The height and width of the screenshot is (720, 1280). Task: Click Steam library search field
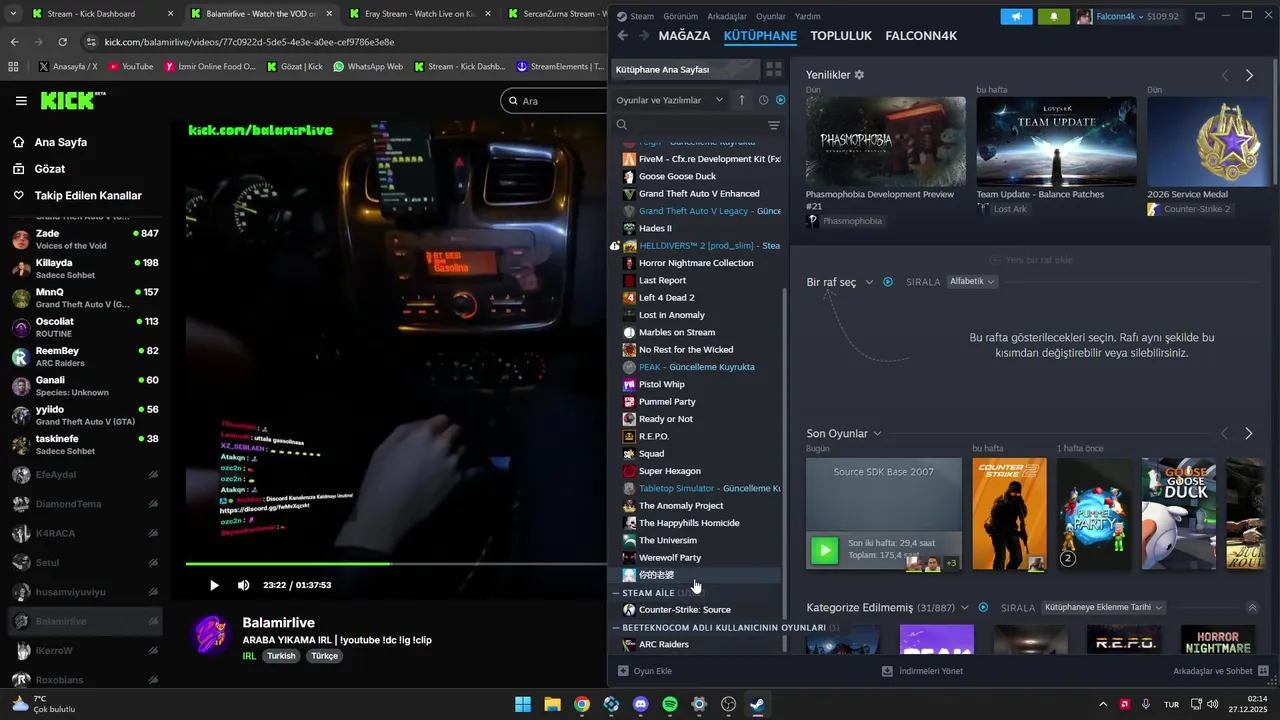pos(688,125)
